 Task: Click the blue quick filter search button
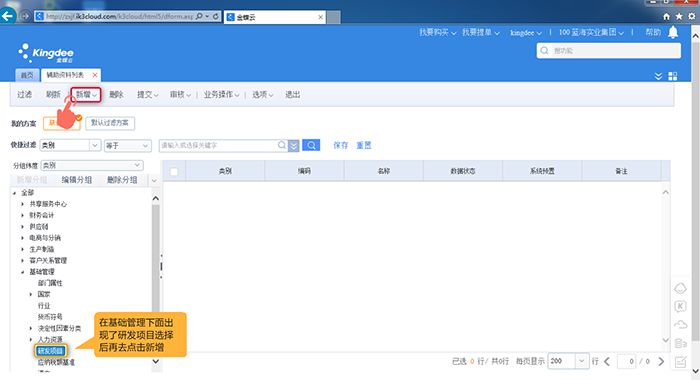tap(311, 145)
